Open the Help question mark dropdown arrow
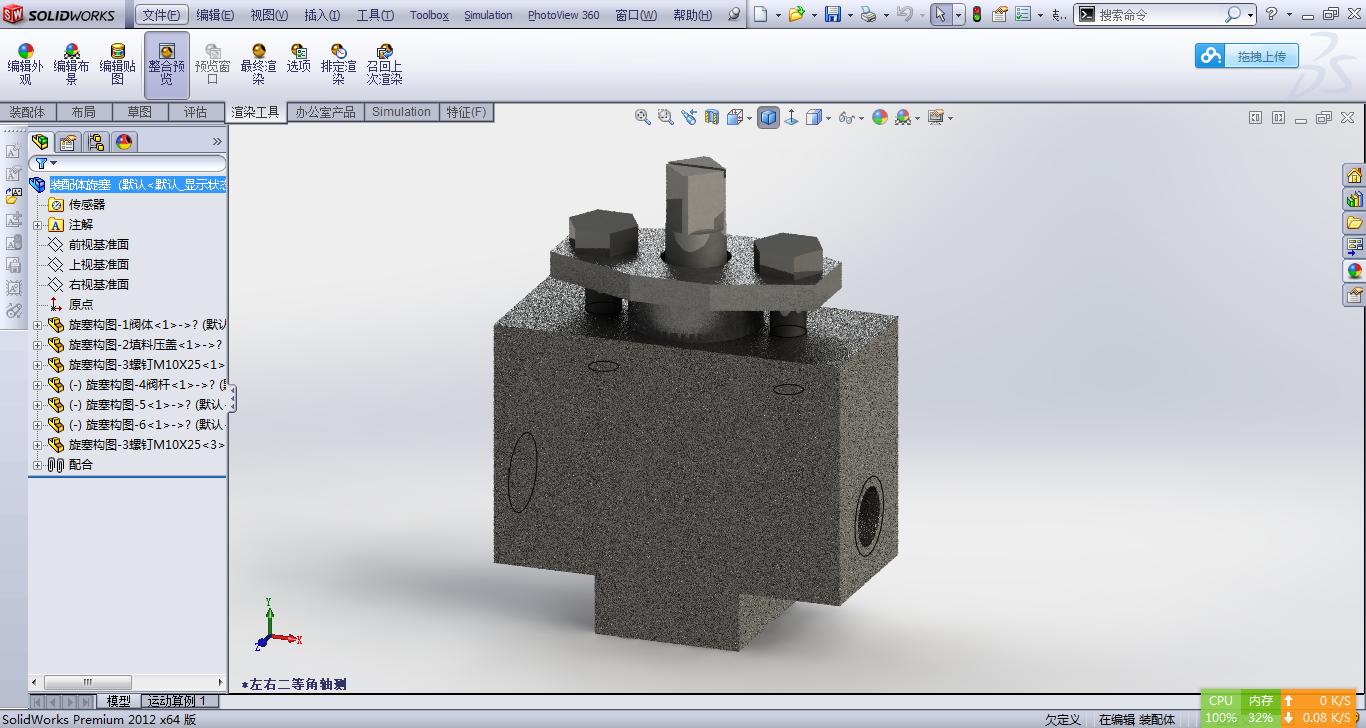The image size is (1366, 728). [1289, 15]
